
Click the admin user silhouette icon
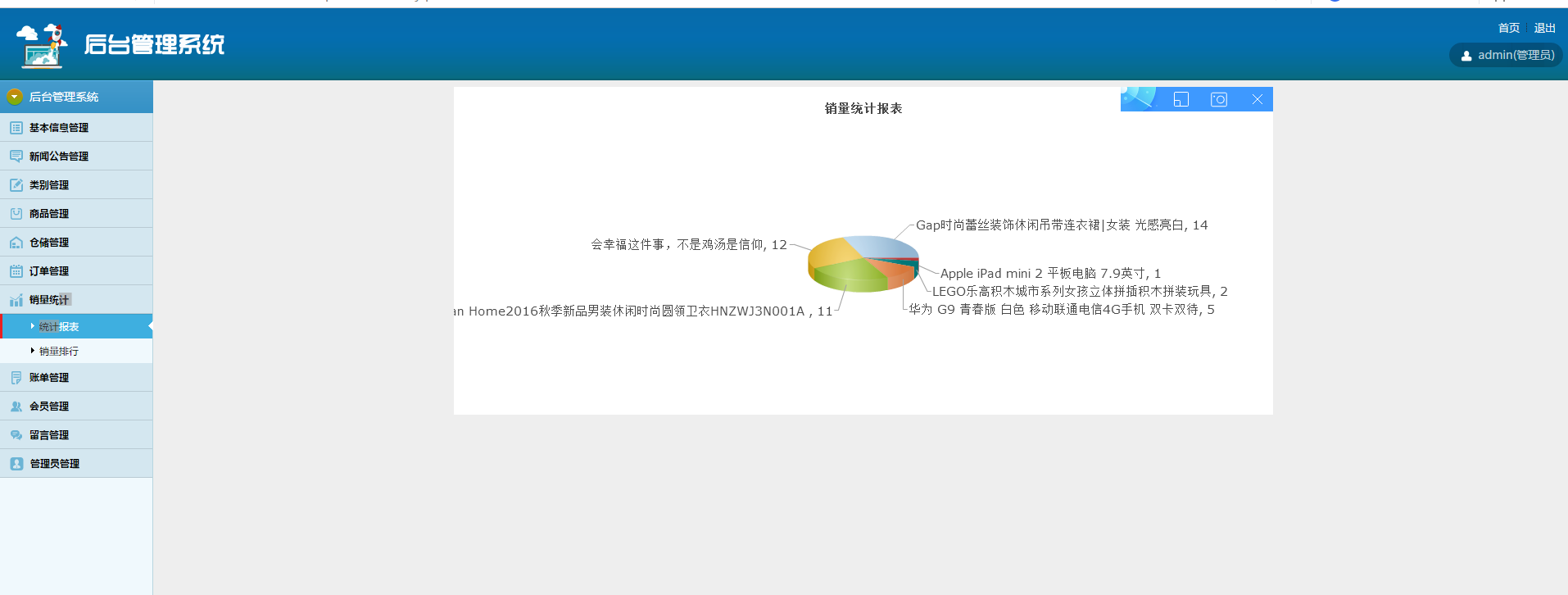(x=1466, y=56)
